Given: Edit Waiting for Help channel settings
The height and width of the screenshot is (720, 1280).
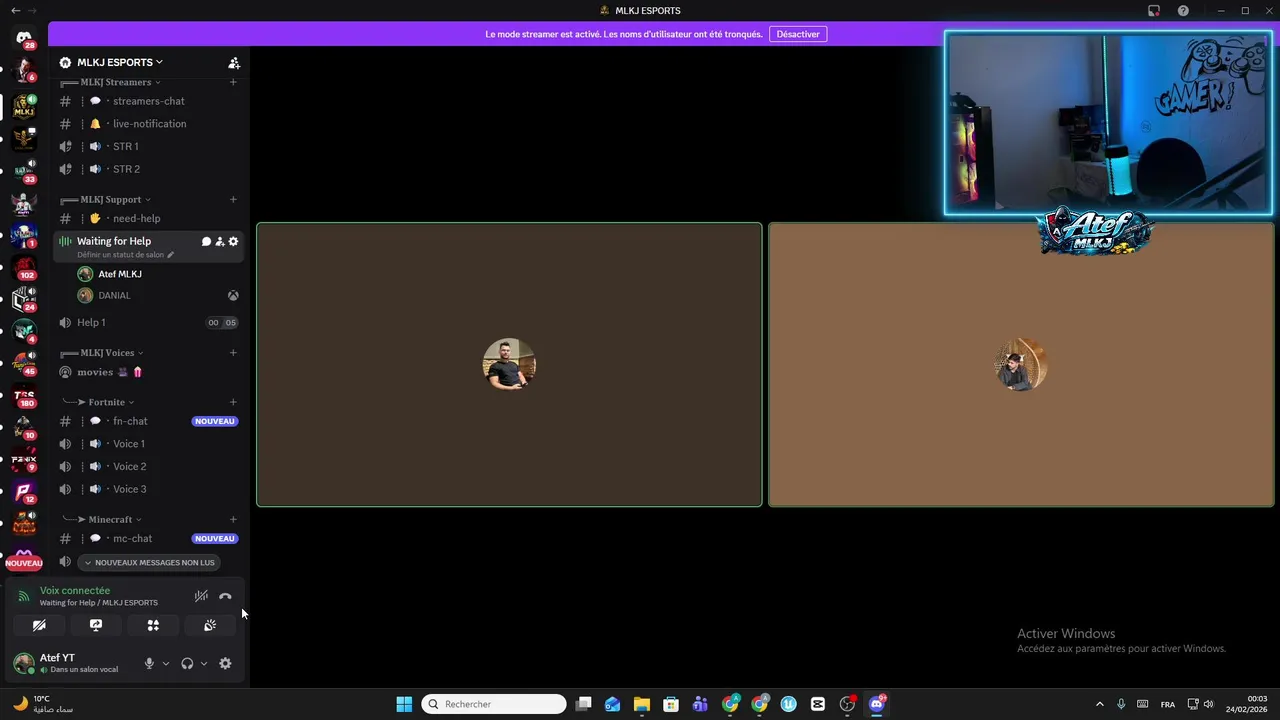Looking at the screenshot, I should coord(234,241).
